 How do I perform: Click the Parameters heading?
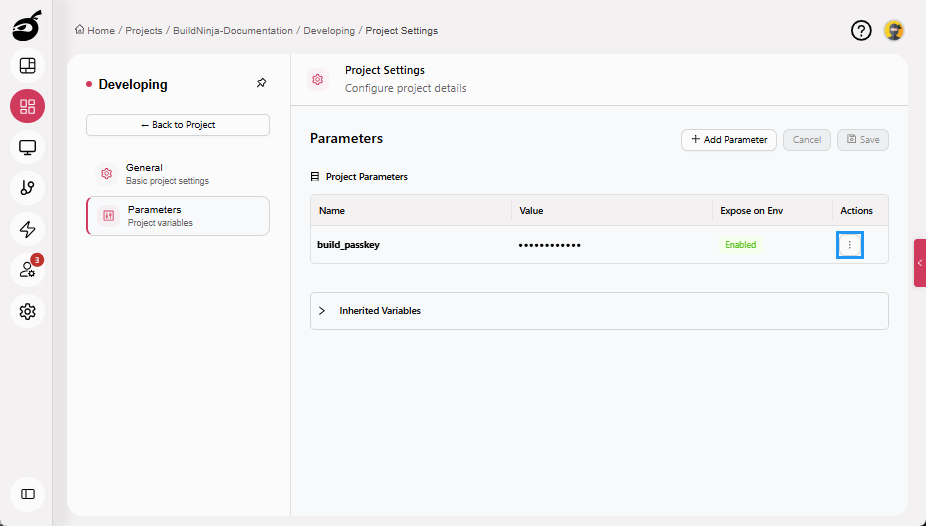pos(346,138)
